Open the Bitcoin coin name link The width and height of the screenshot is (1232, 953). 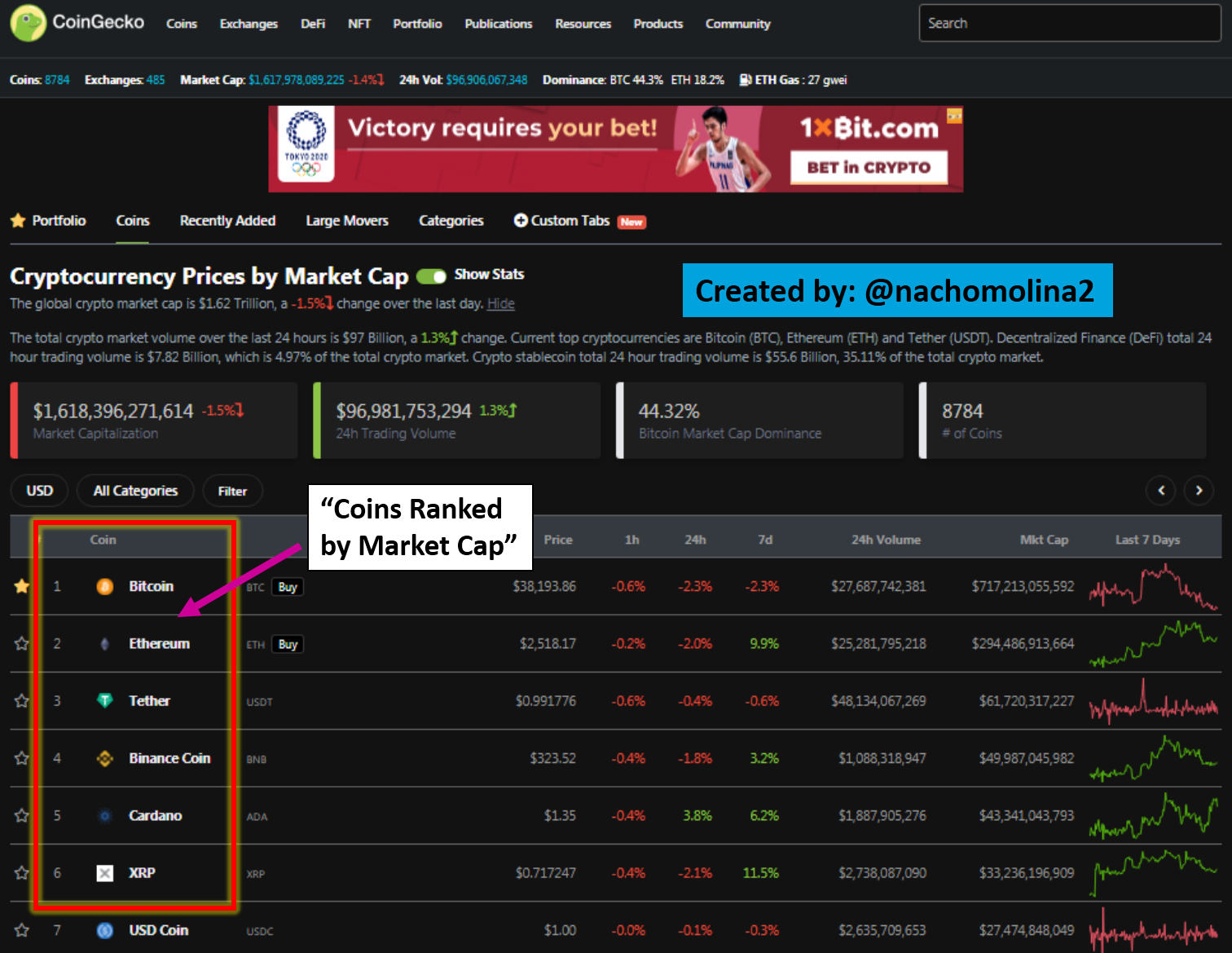(x=152, y=586)
